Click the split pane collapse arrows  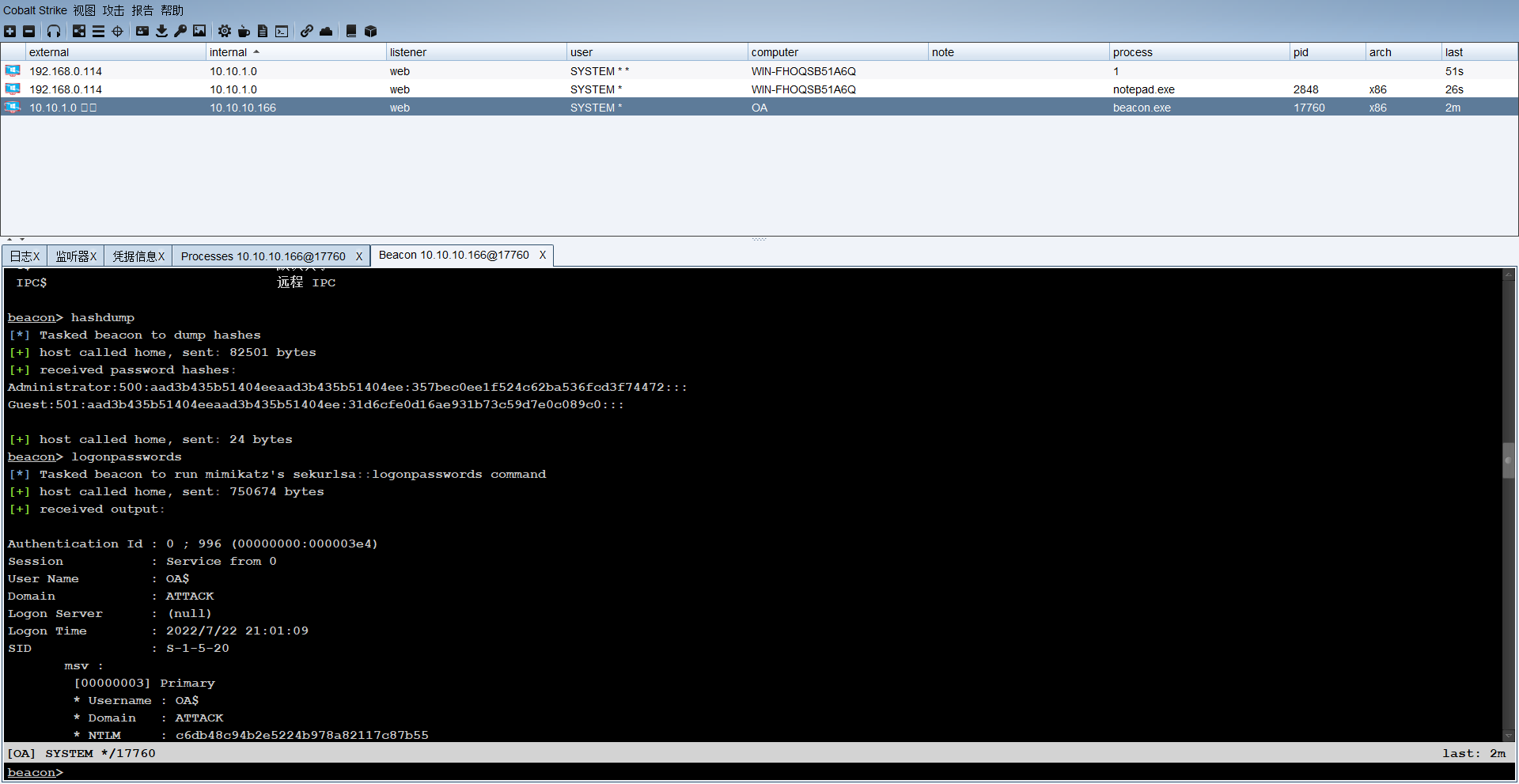pos(16,239)
